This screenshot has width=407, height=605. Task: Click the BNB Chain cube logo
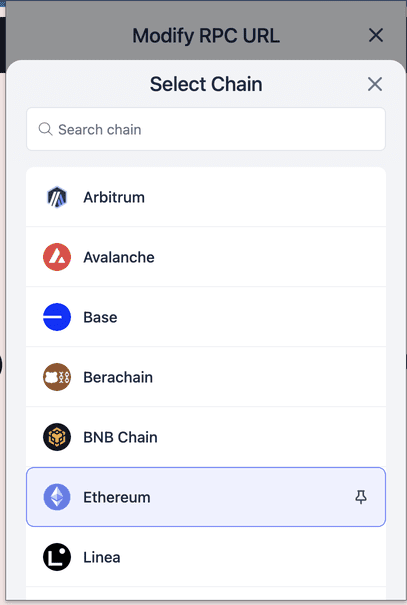pyautogui.click(x=57, y=437)
